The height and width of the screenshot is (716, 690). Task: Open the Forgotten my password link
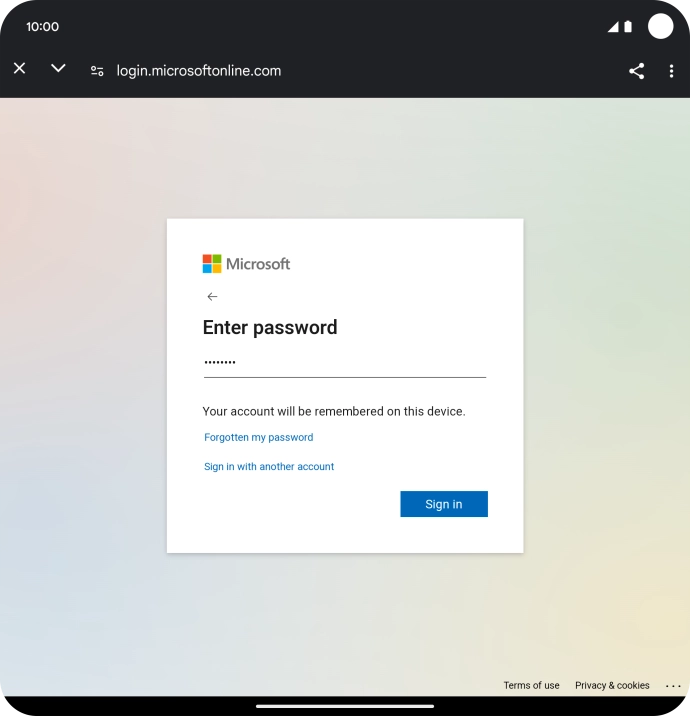point(258,437)
